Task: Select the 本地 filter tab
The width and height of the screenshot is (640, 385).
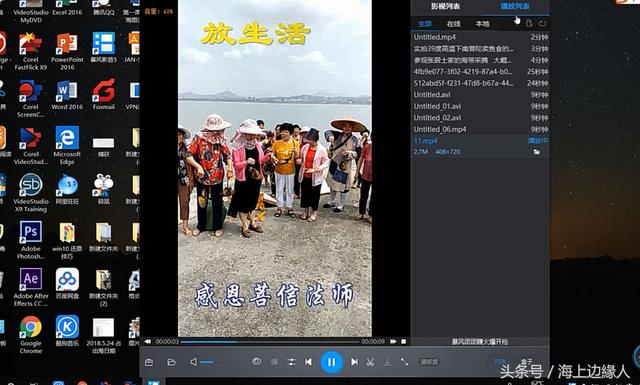Action: (482, 24)
